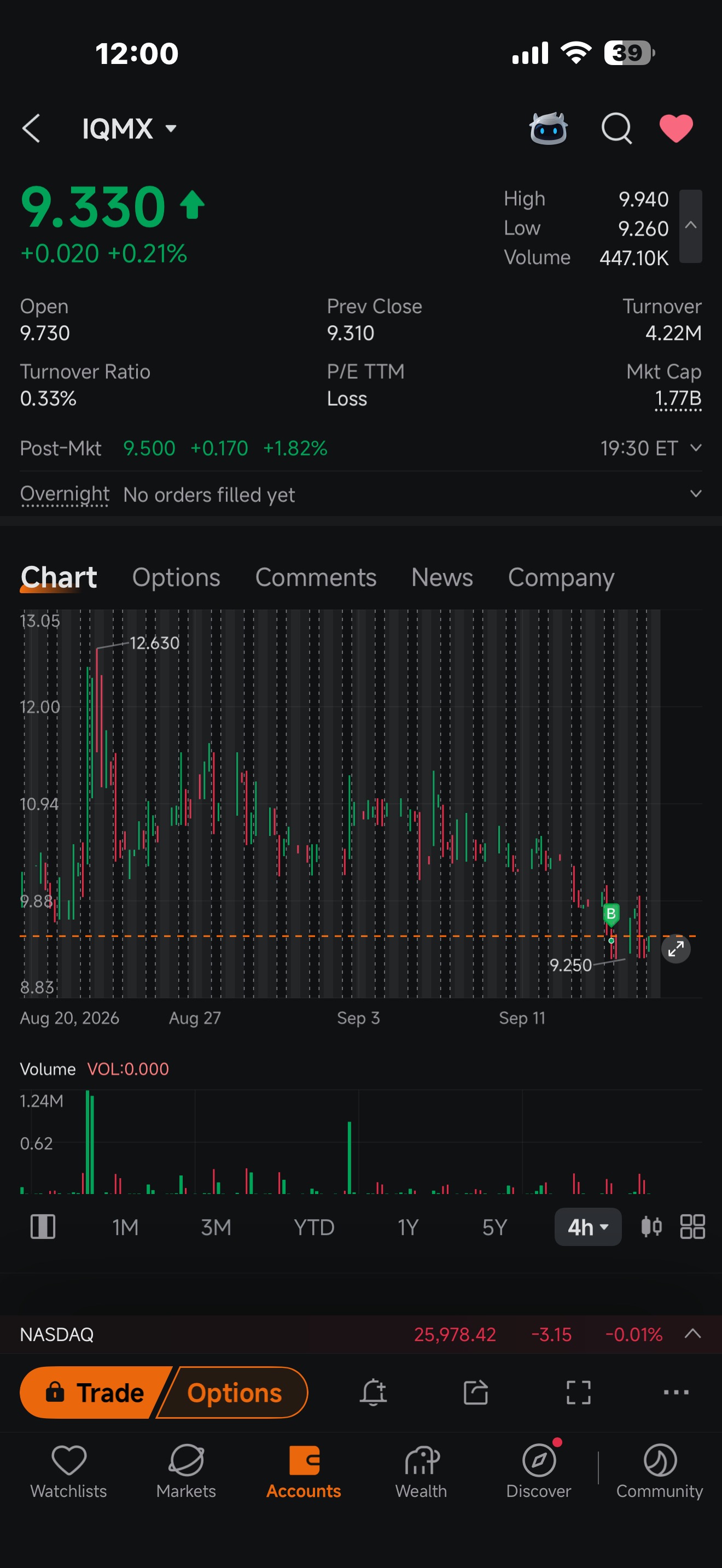
Task: Go back with the left arrow
Action: pos(31,128)
